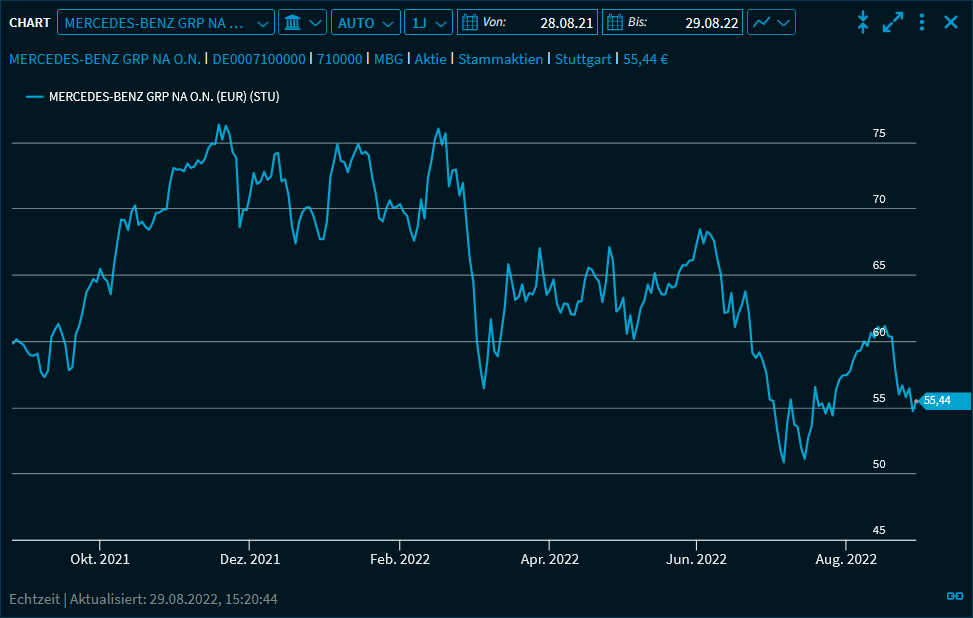Click the calendar icon next to Bis
The image size is (973, 618).
coord(614,22)
